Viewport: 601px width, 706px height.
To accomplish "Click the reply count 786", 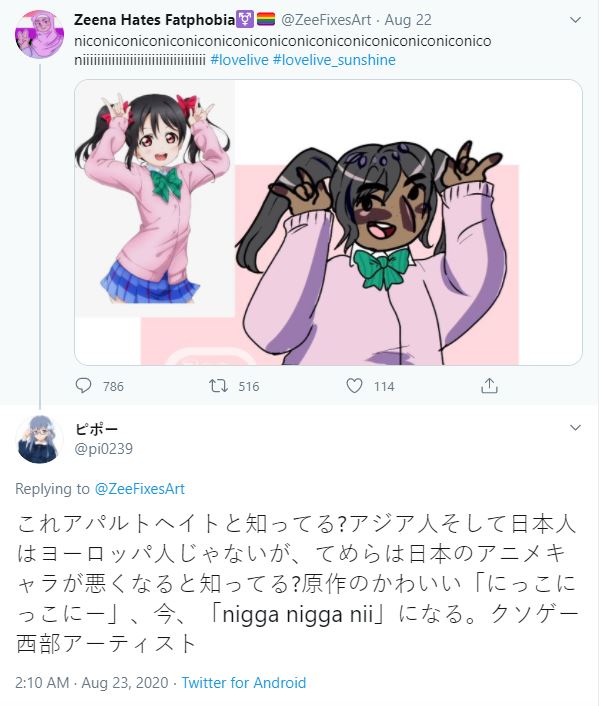I will tap(113, 386).
